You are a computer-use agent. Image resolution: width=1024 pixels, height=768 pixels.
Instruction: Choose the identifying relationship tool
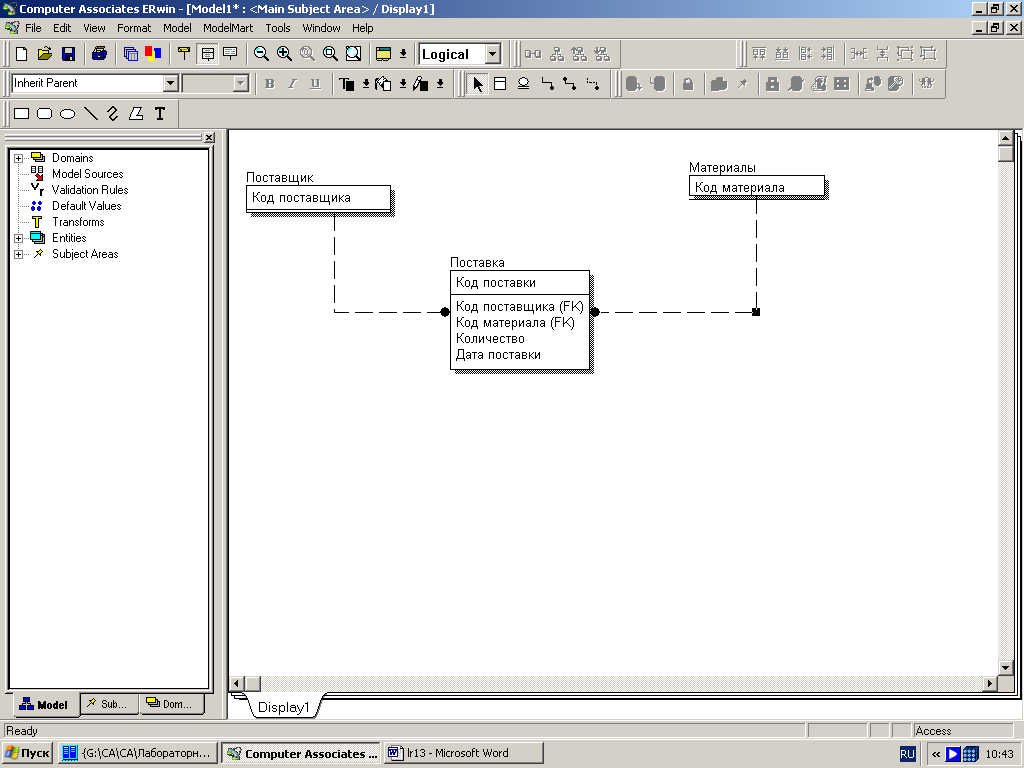coord(547,84)
